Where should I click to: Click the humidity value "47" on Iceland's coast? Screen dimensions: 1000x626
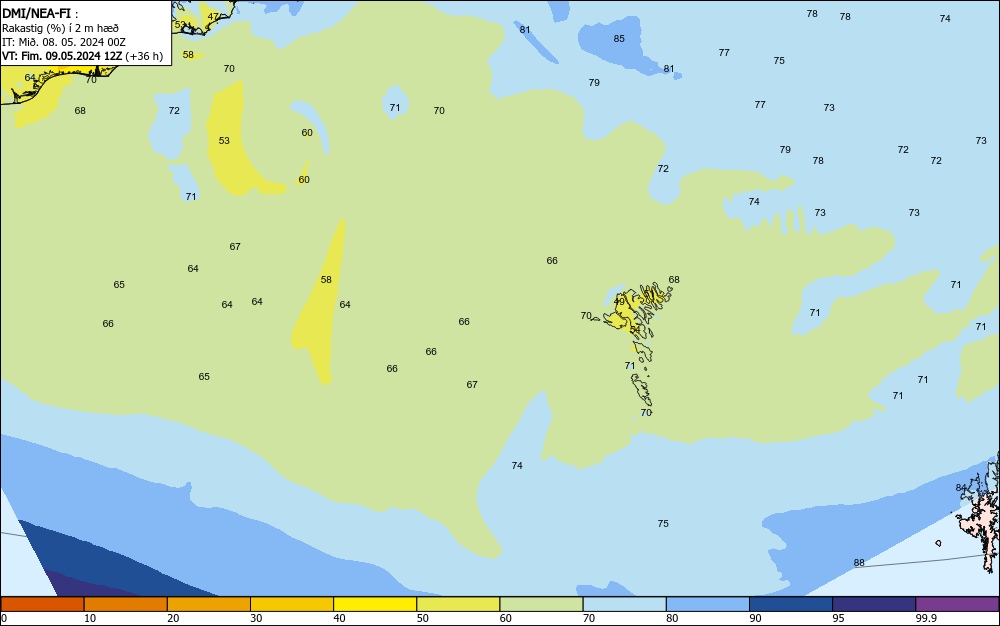click(x=213, y=17)
